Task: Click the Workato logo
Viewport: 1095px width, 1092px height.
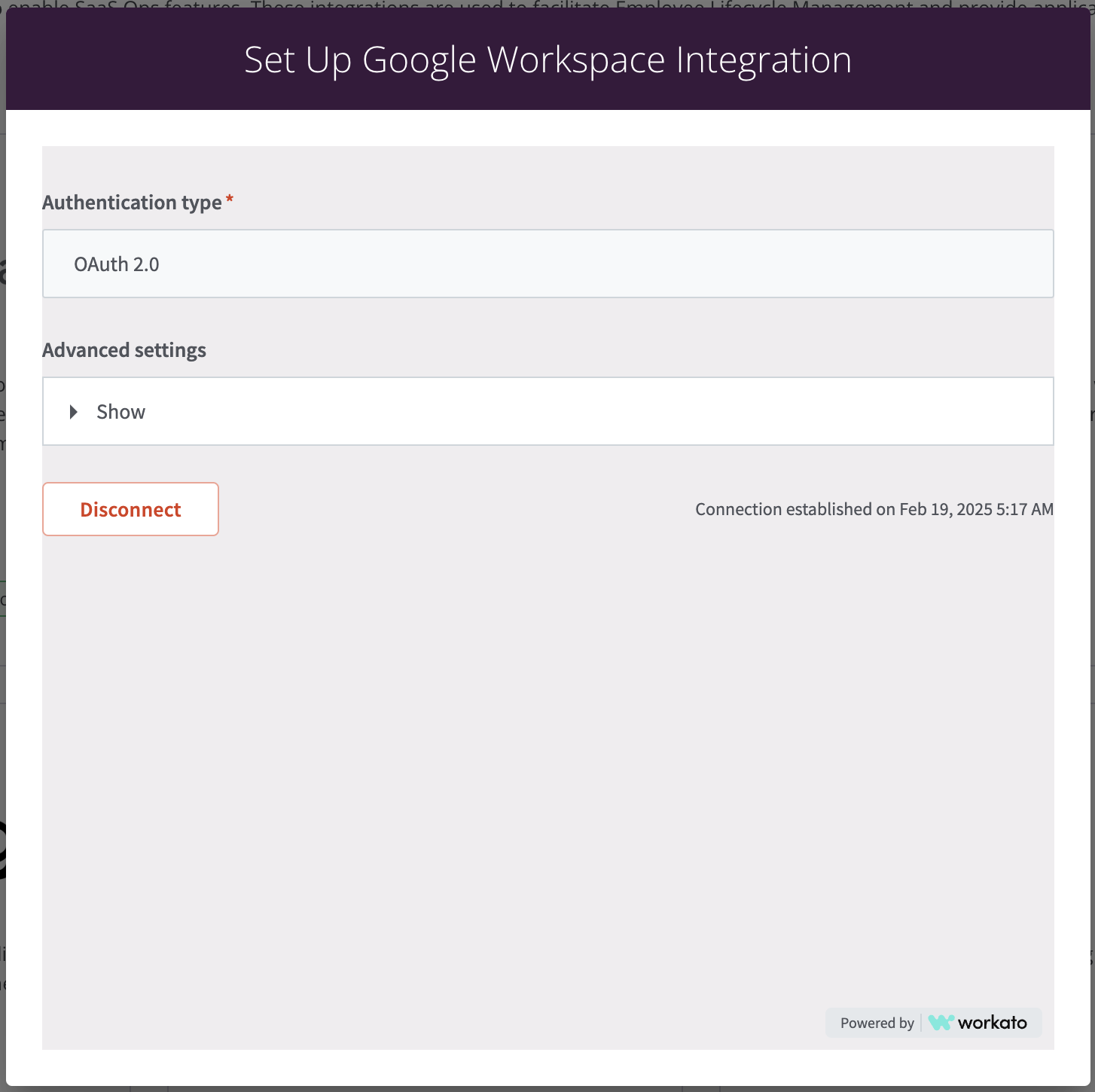Action: click(x=978, y=1023)
